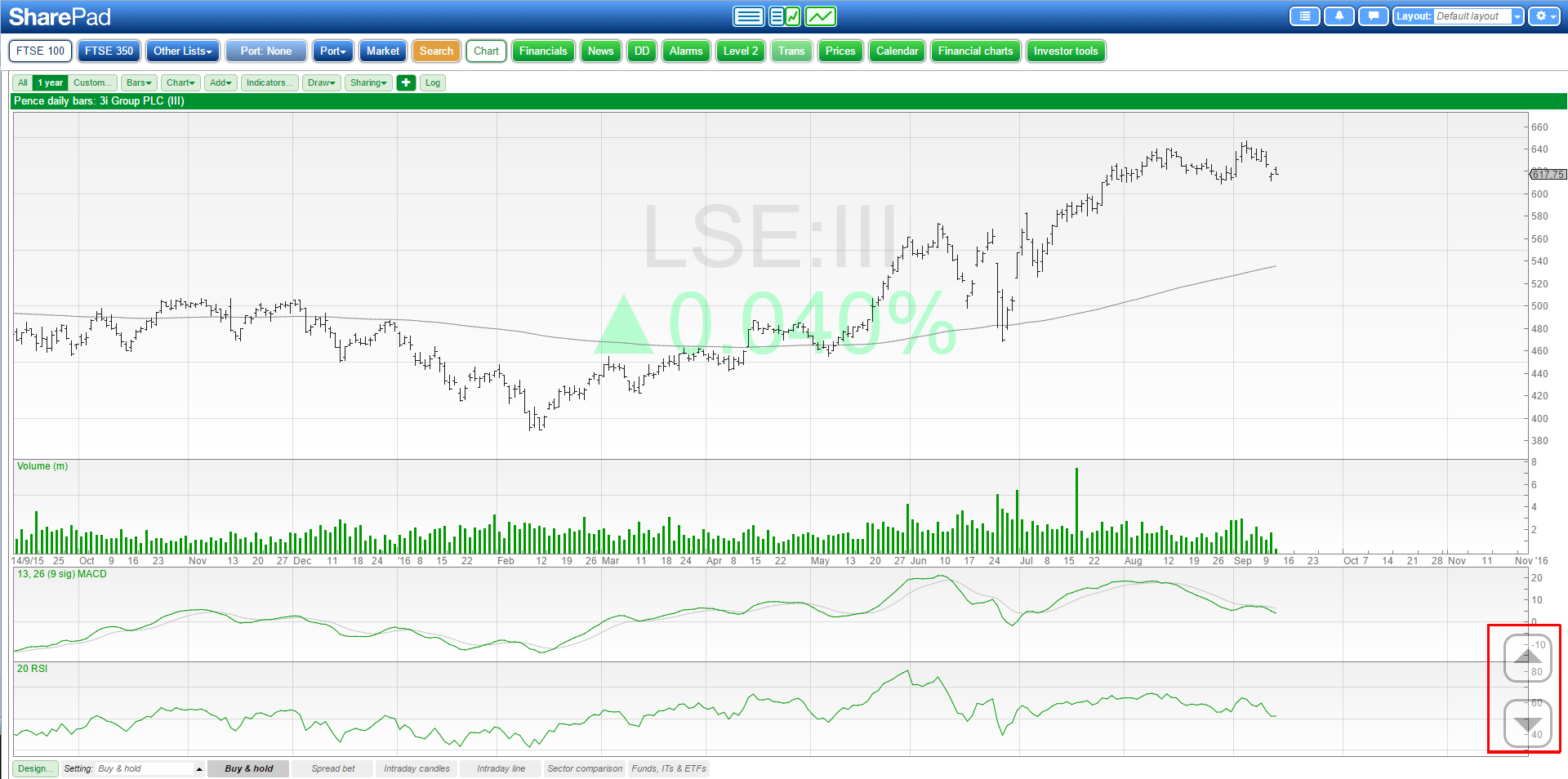Screen dimensions: 1568x779
Task: Expand the Draw dropdown
Action: click(x=322, y=82)
